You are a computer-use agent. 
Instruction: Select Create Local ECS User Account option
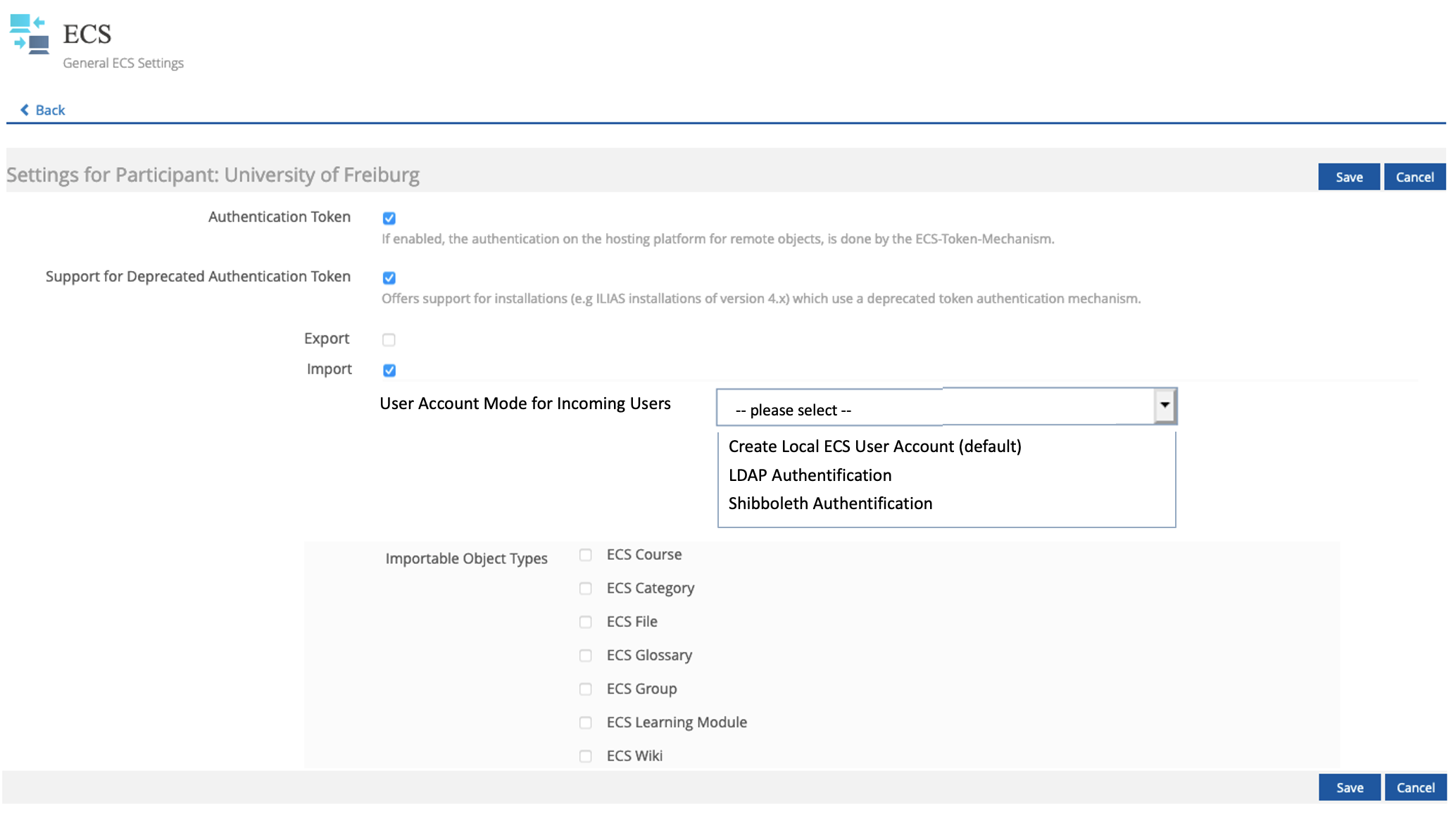click(x=874, y=446)
